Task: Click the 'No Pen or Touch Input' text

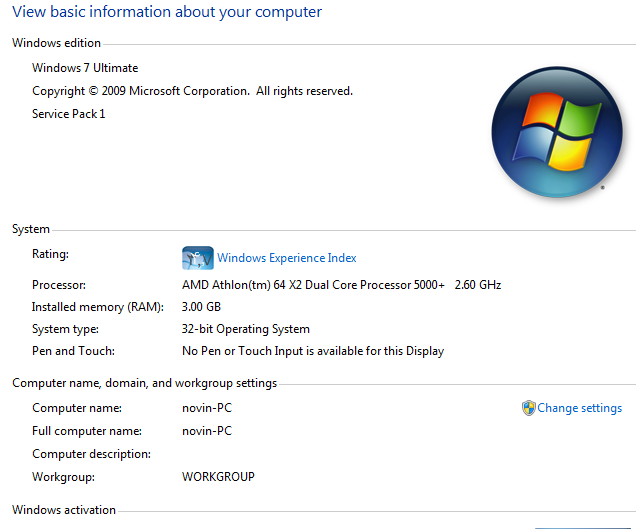Action: [x=313, y=351]
